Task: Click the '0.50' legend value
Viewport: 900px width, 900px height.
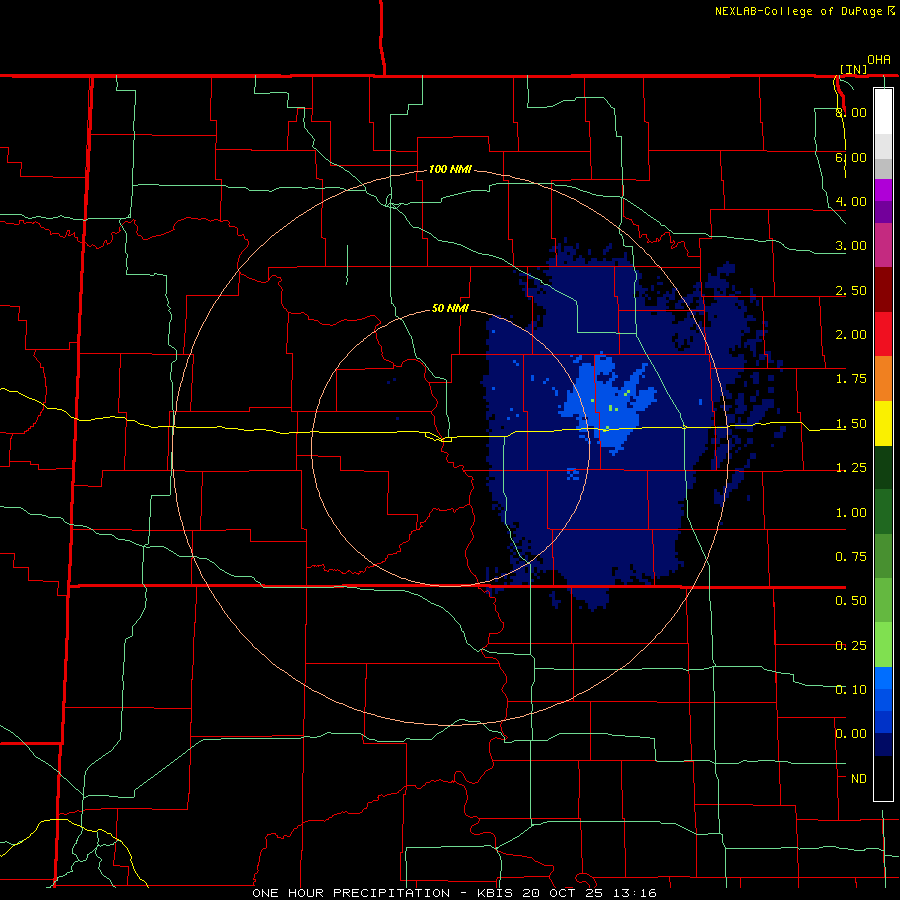Action: [x=851, y=601]
